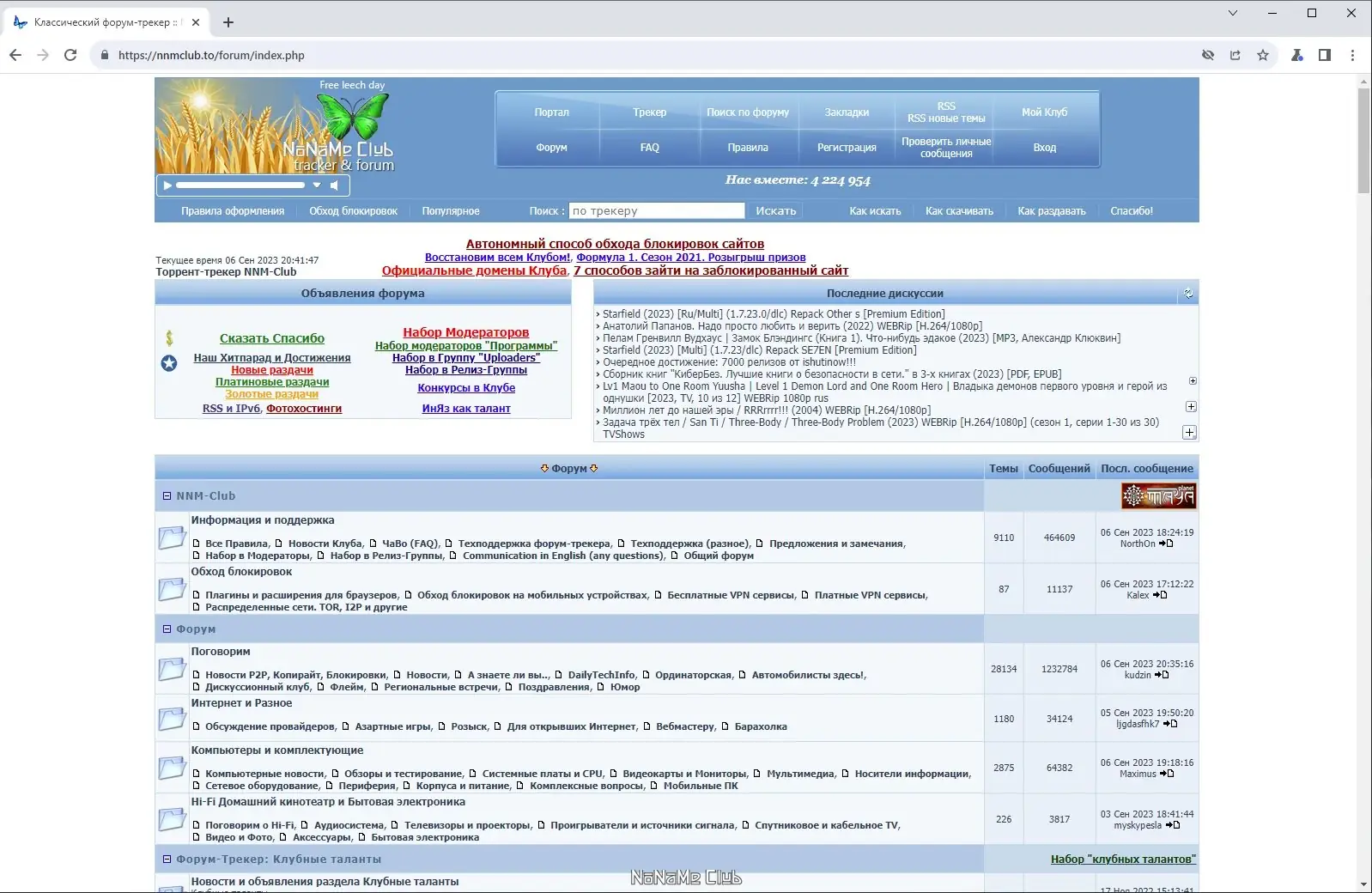Go to last post by Kalex arrow icon
Viewport: 1372px width, 893px height.
point(1160,595)
